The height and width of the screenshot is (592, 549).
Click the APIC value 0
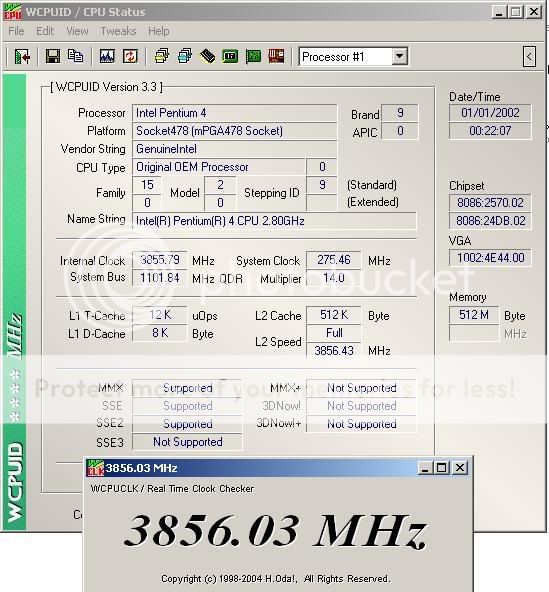coord(399,131)
